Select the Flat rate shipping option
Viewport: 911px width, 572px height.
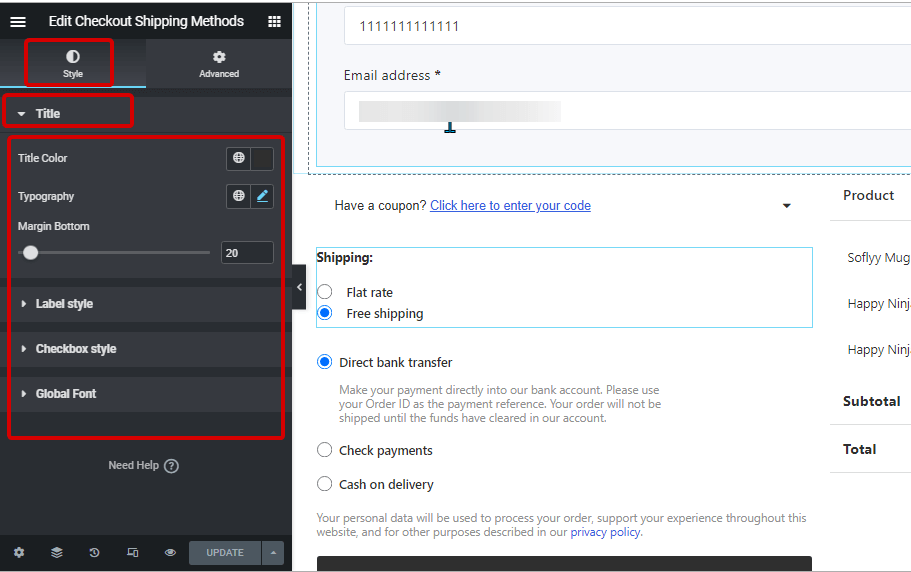325,292
